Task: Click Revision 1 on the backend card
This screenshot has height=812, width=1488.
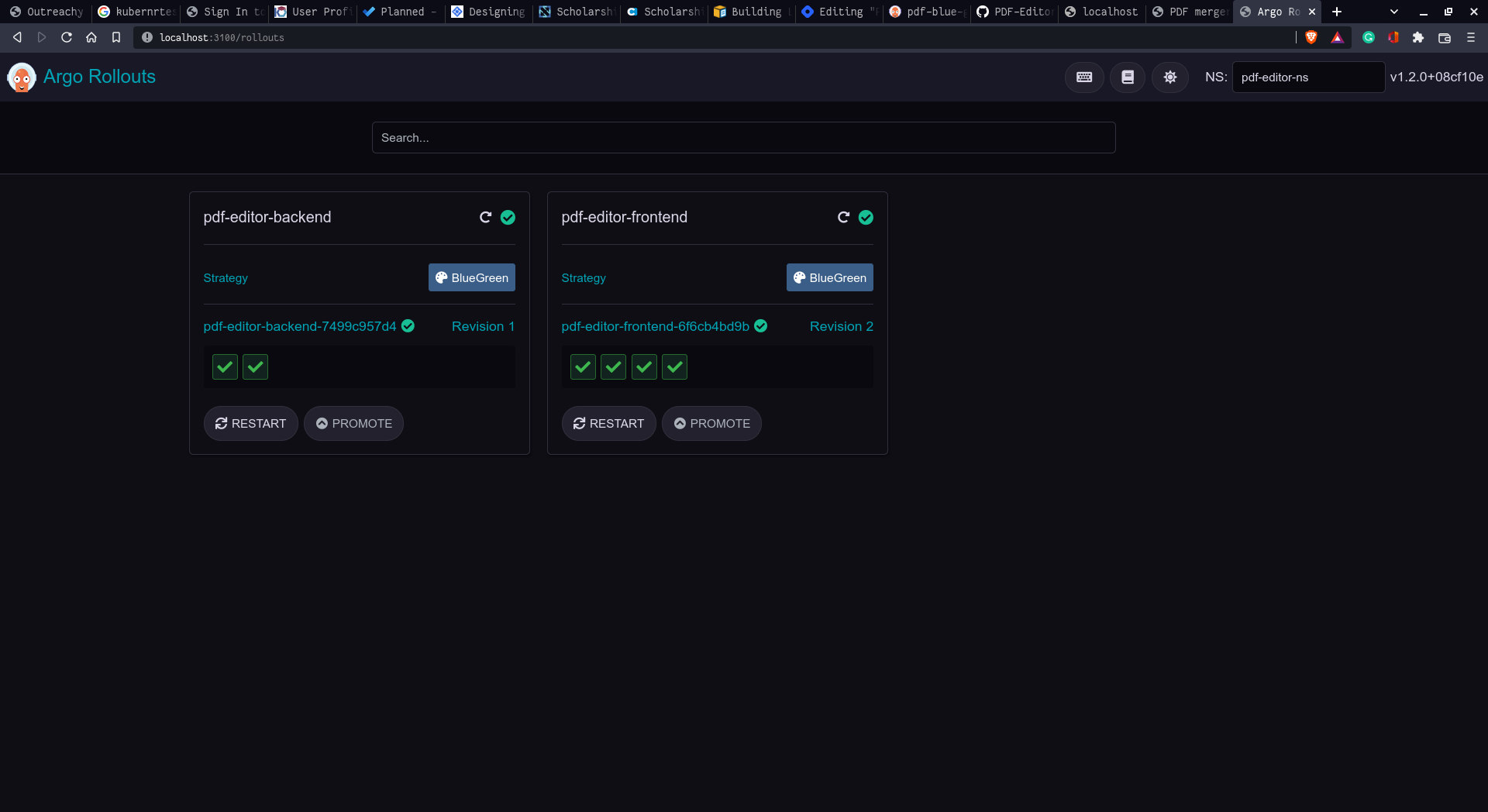Action: coord(484,326)
